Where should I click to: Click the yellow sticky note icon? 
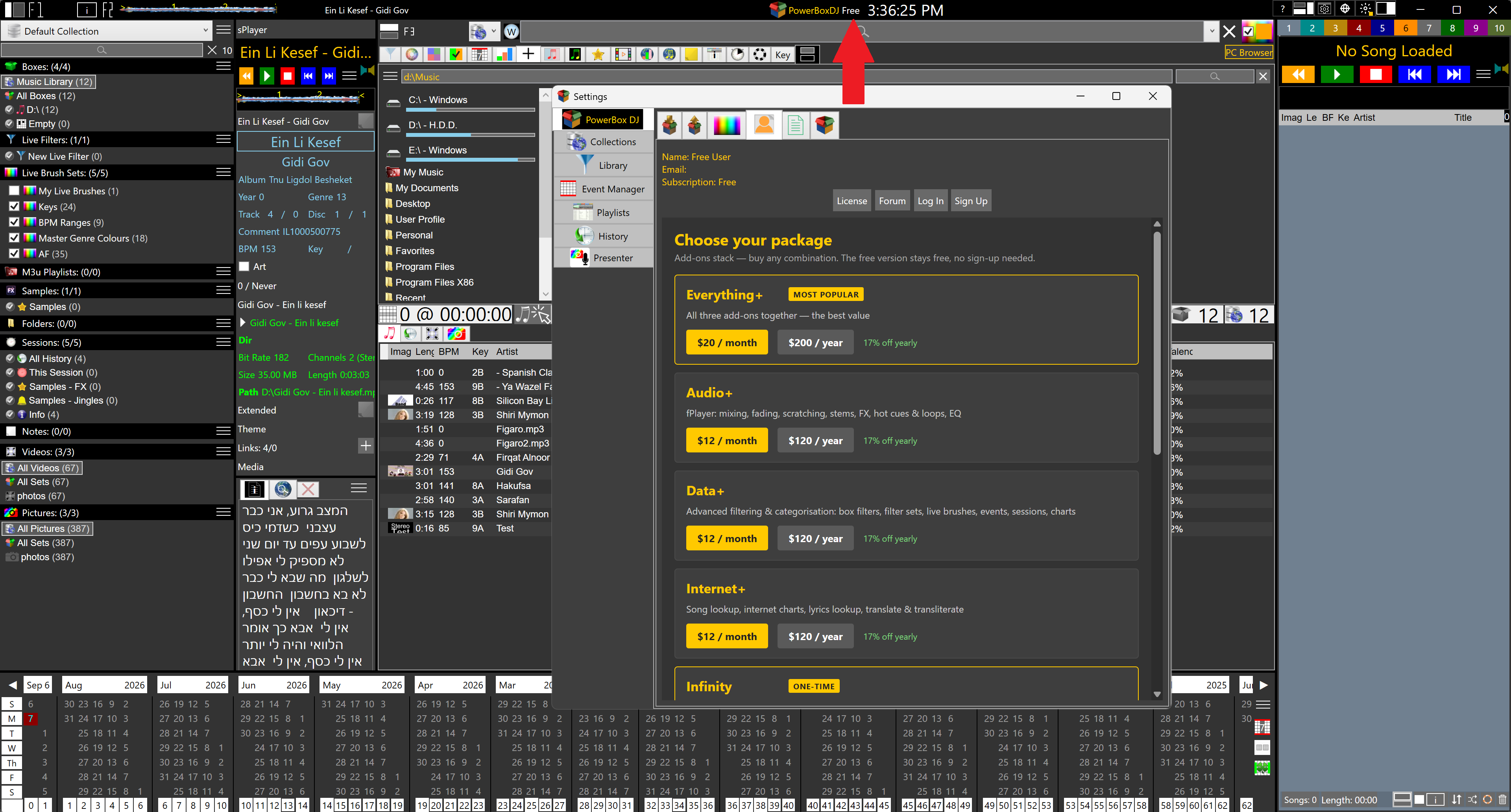[691, 55]
